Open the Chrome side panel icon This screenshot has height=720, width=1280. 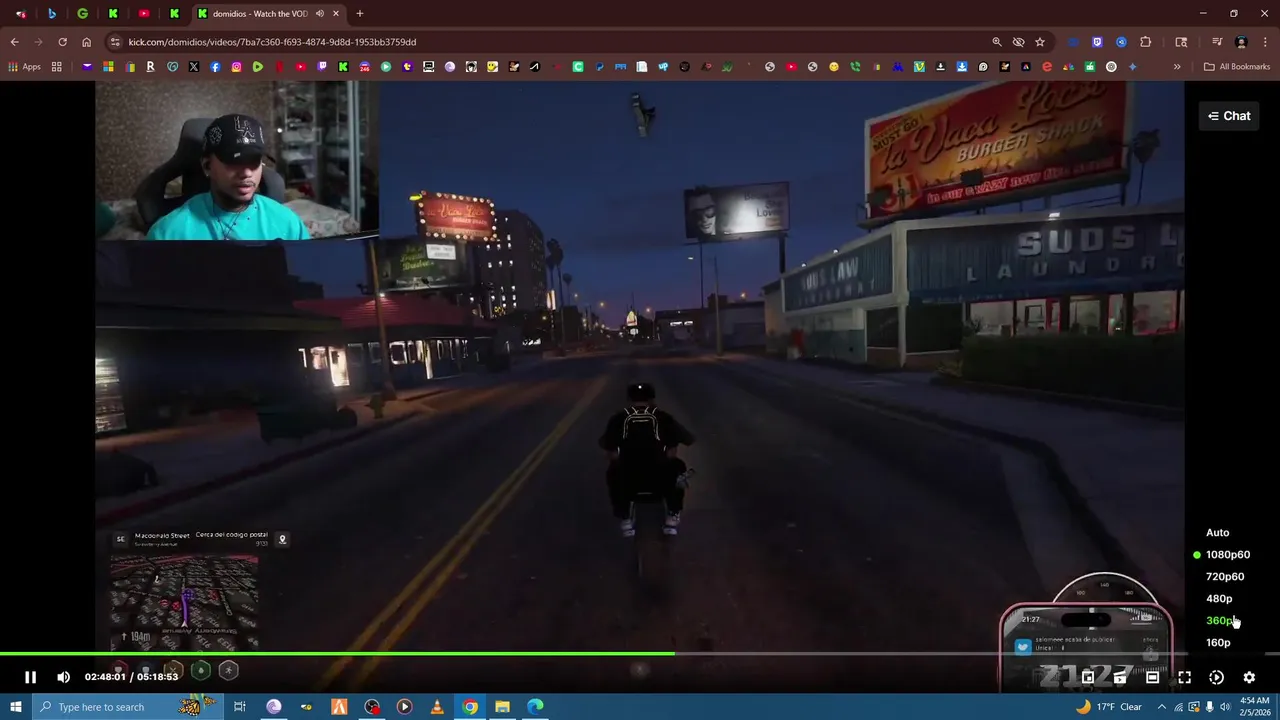point(1181,42)
